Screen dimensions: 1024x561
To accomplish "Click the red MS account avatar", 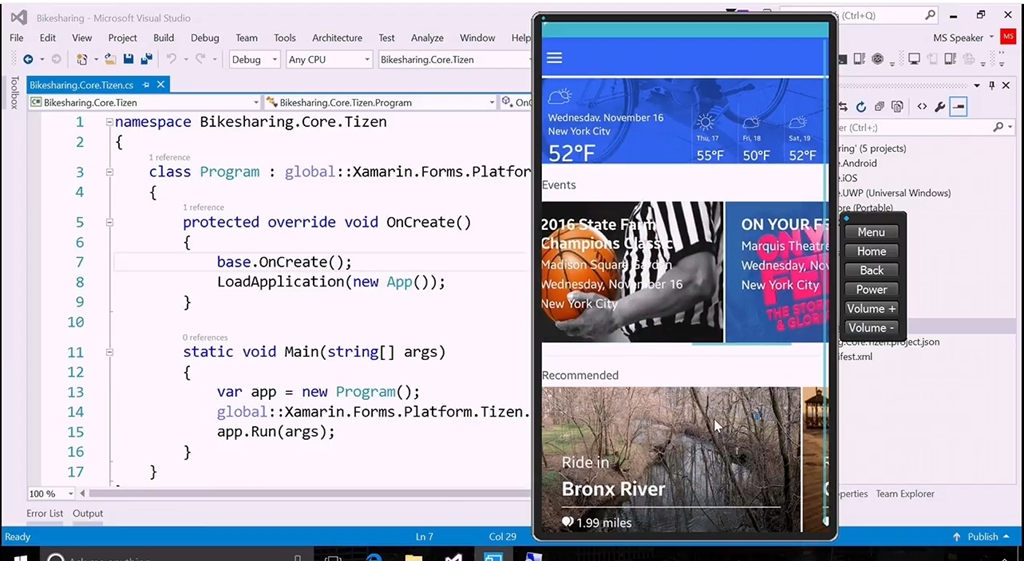I will pos(1008,38).
